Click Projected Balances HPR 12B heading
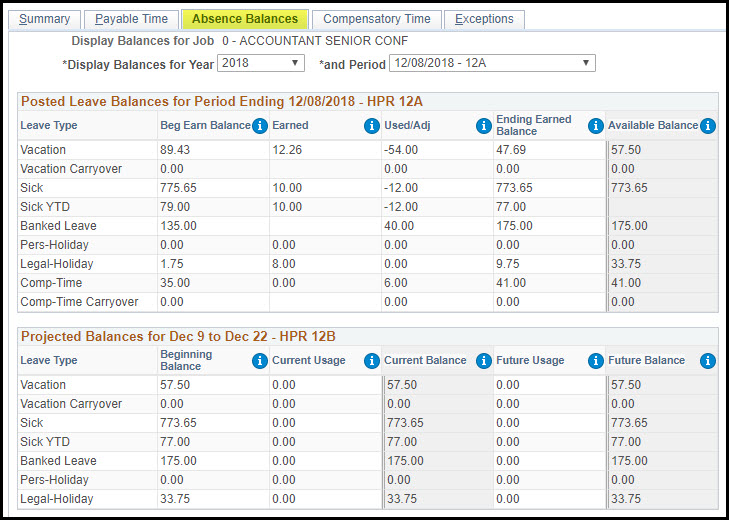The height and width of the screenshot is (520, 729). point(178,337)
